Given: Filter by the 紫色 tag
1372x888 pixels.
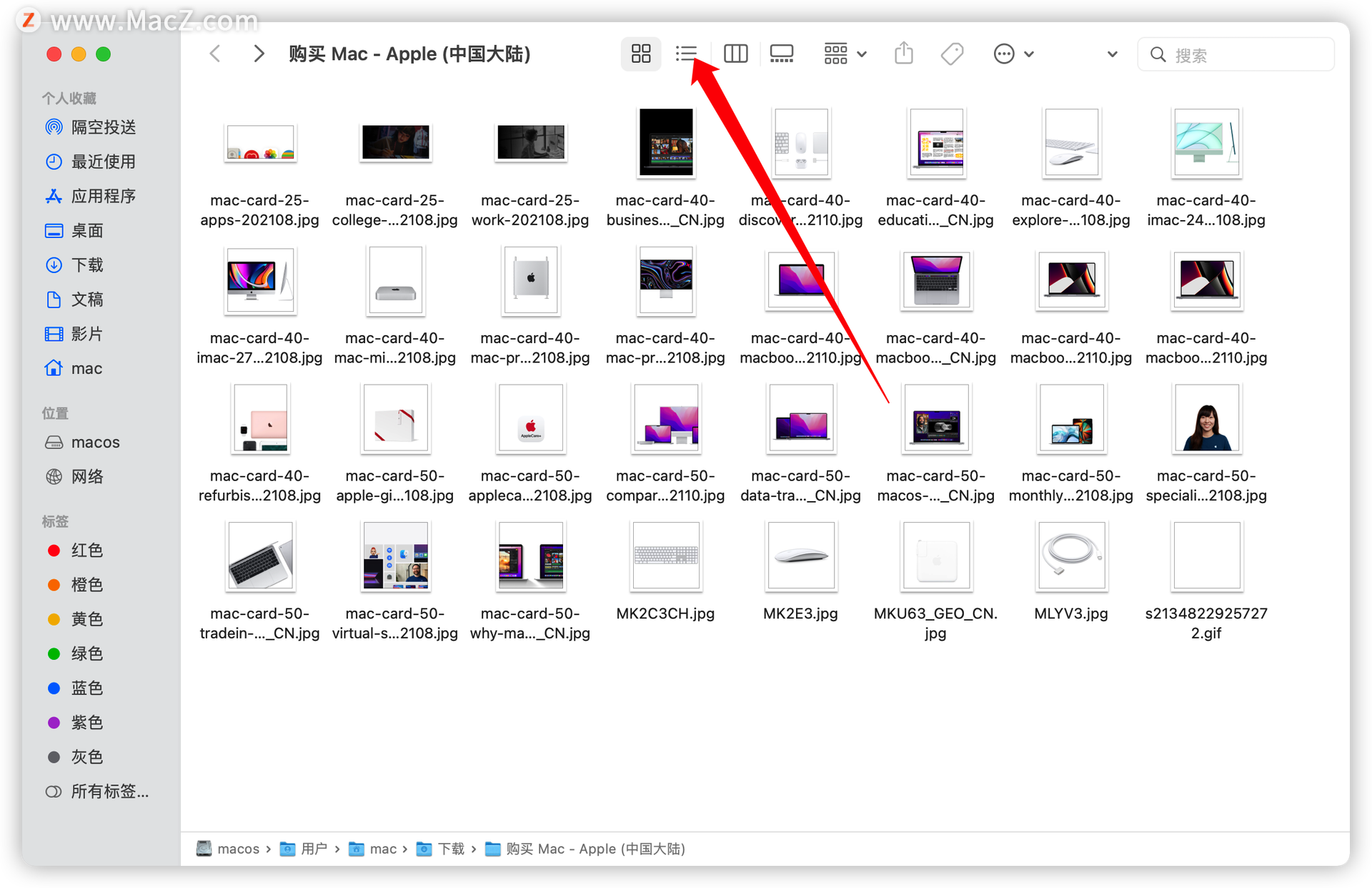Looking at the screenshot, I should 75,723.
